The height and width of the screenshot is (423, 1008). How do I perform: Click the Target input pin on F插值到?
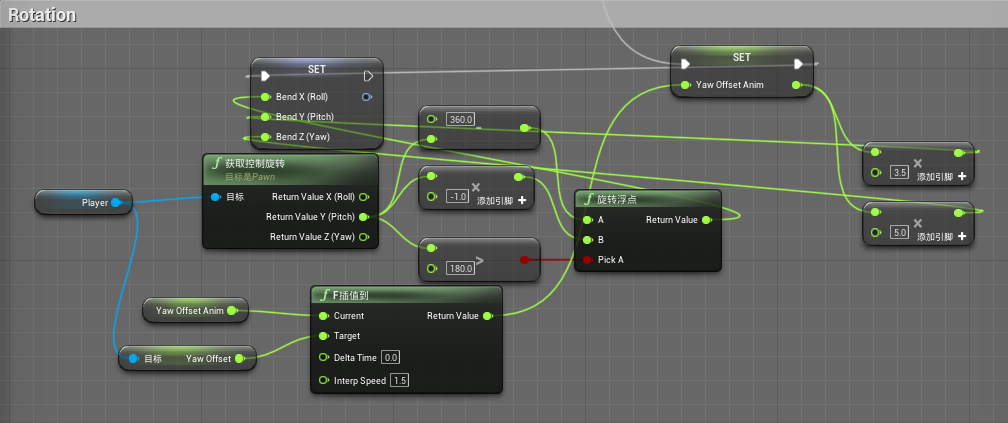click(x=323, y=336)
